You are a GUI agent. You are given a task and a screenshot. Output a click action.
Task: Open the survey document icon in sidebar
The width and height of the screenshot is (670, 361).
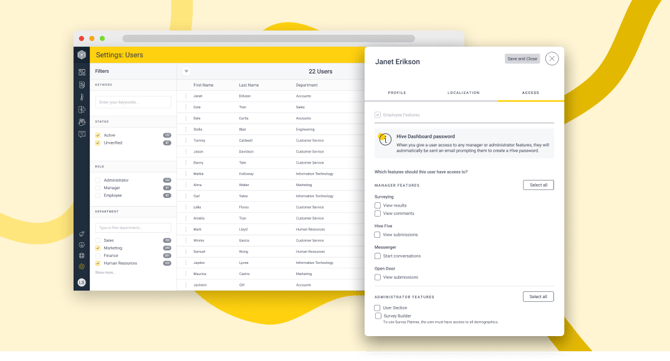[82, 85]
